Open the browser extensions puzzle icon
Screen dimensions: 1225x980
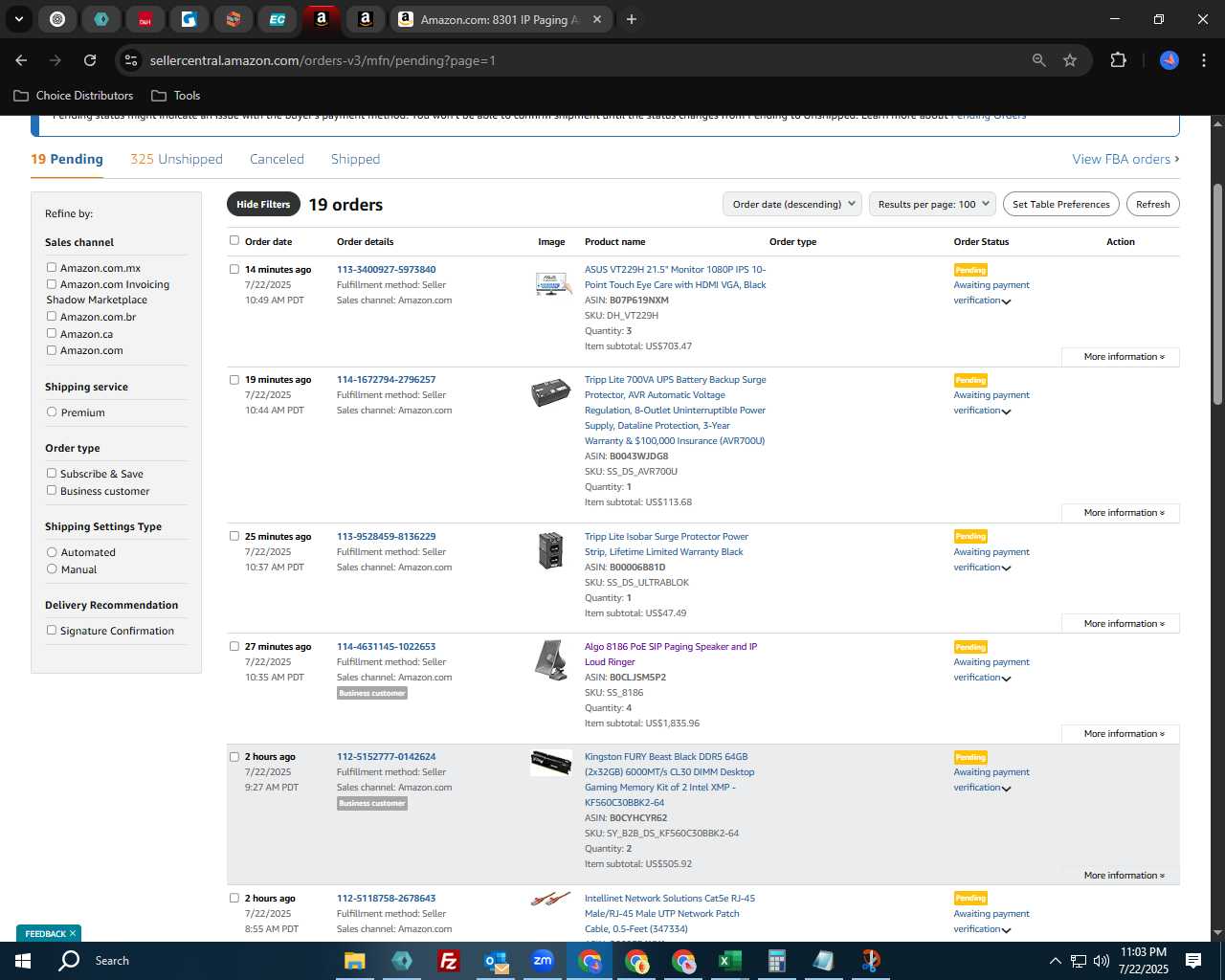pos(1118,60)
